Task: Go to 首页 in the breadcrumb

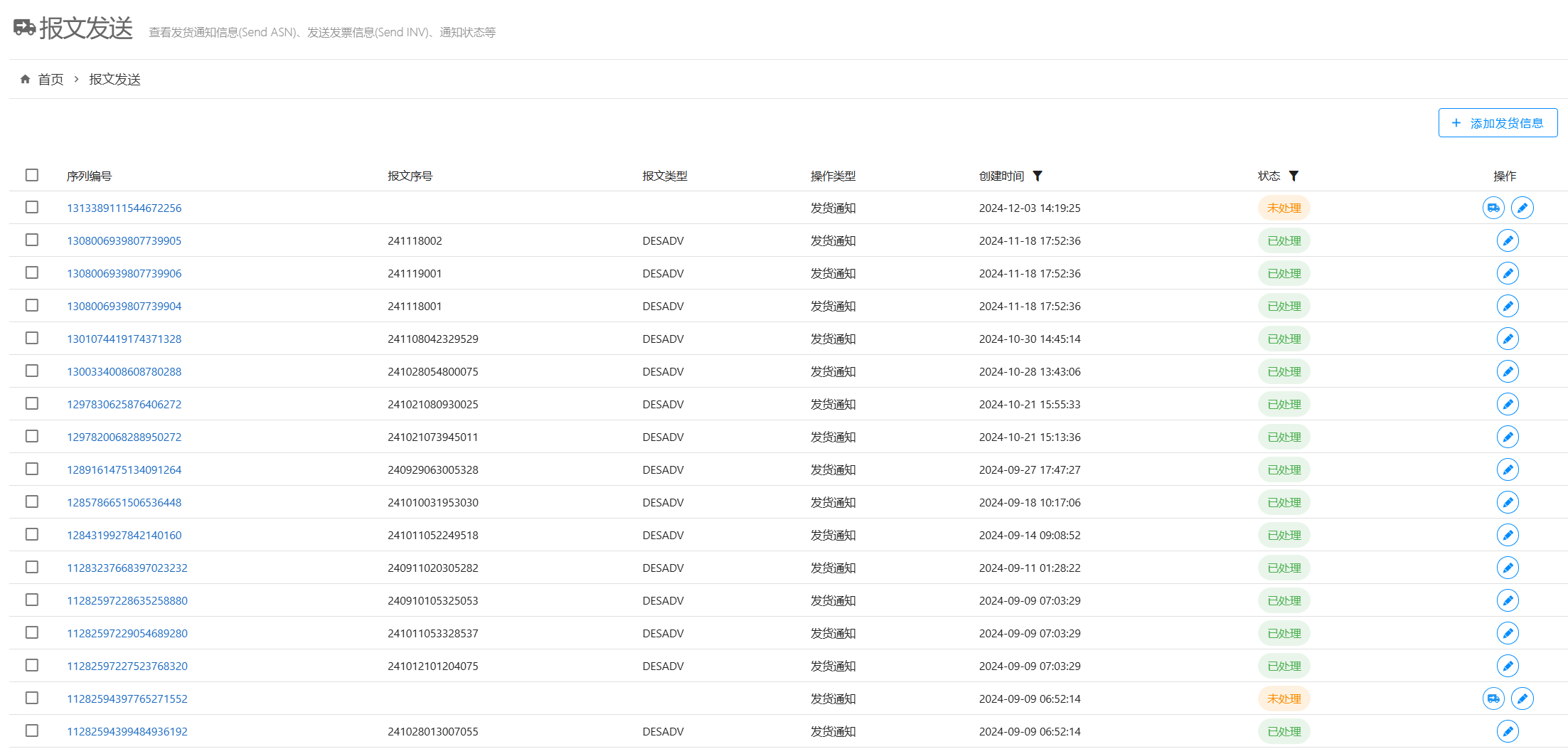Action: [50, 79]
